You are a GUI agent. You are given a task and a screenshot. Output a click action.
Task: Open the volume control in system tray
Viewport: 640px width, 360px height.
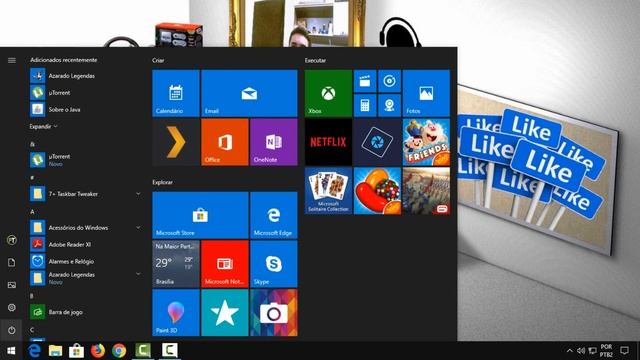tap(581, 351)
